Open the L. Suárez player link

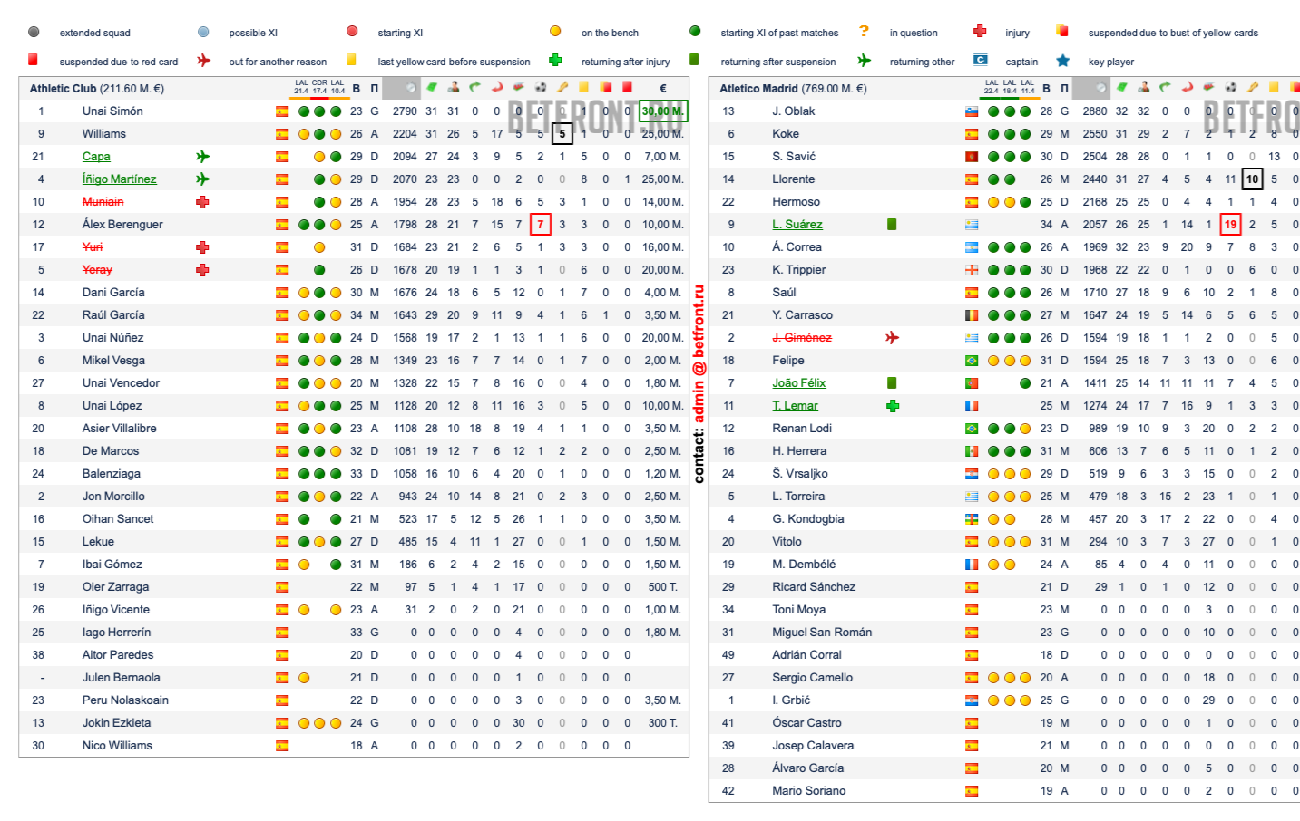797,224
